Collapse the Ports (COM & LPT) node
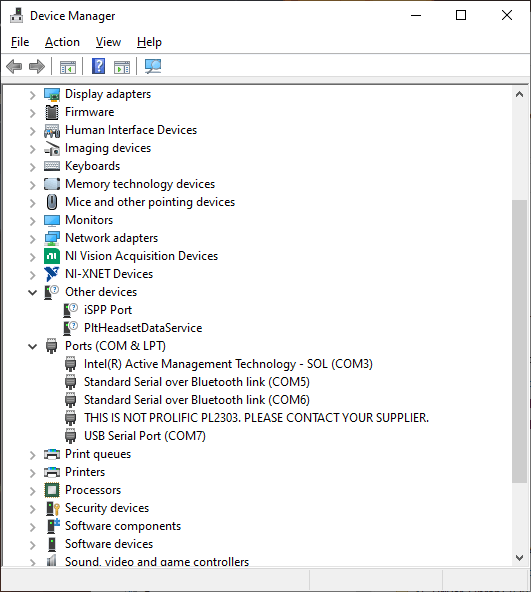531x592 pixels. 33,346
